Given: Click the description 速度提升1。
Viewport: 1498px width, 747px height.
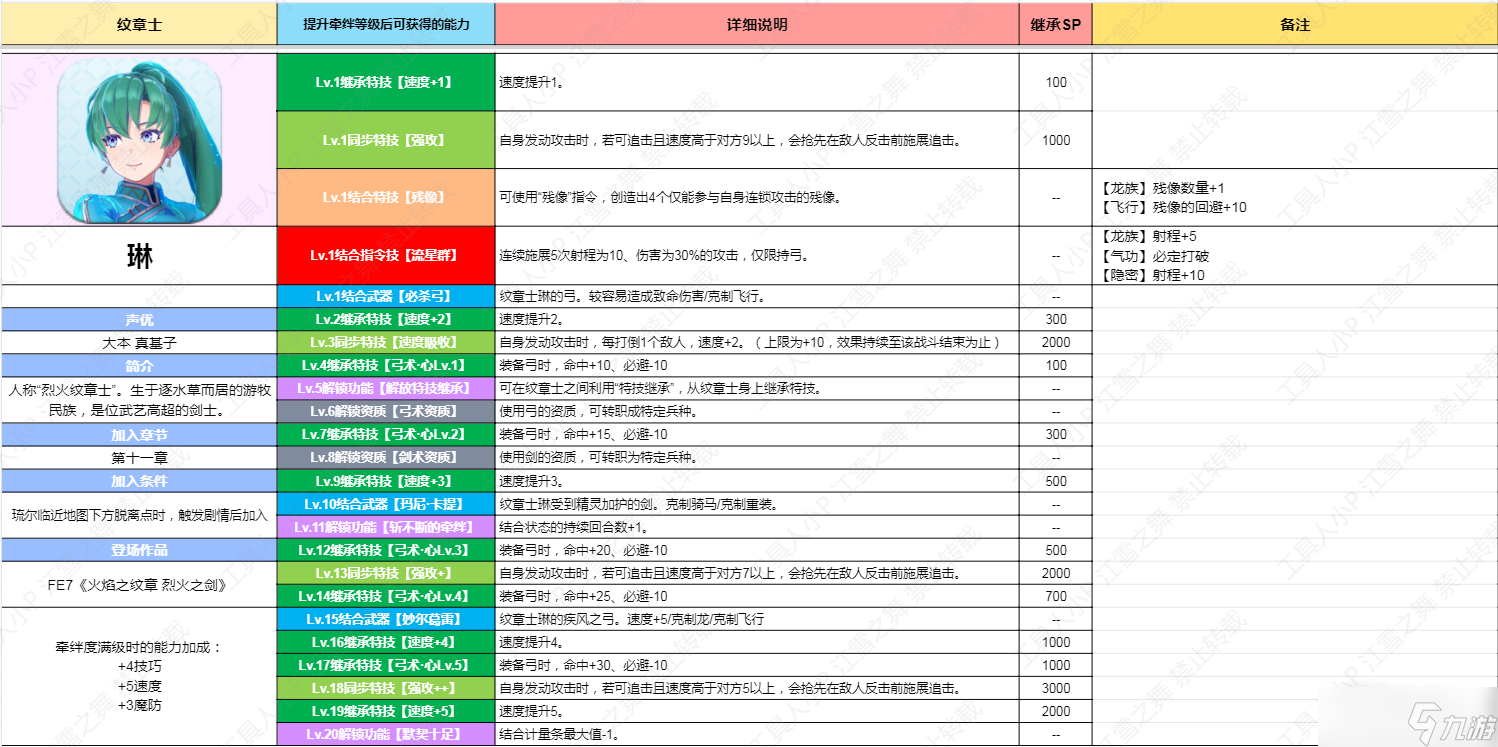Looking at the screenshot, I should (x=531, y=83).
